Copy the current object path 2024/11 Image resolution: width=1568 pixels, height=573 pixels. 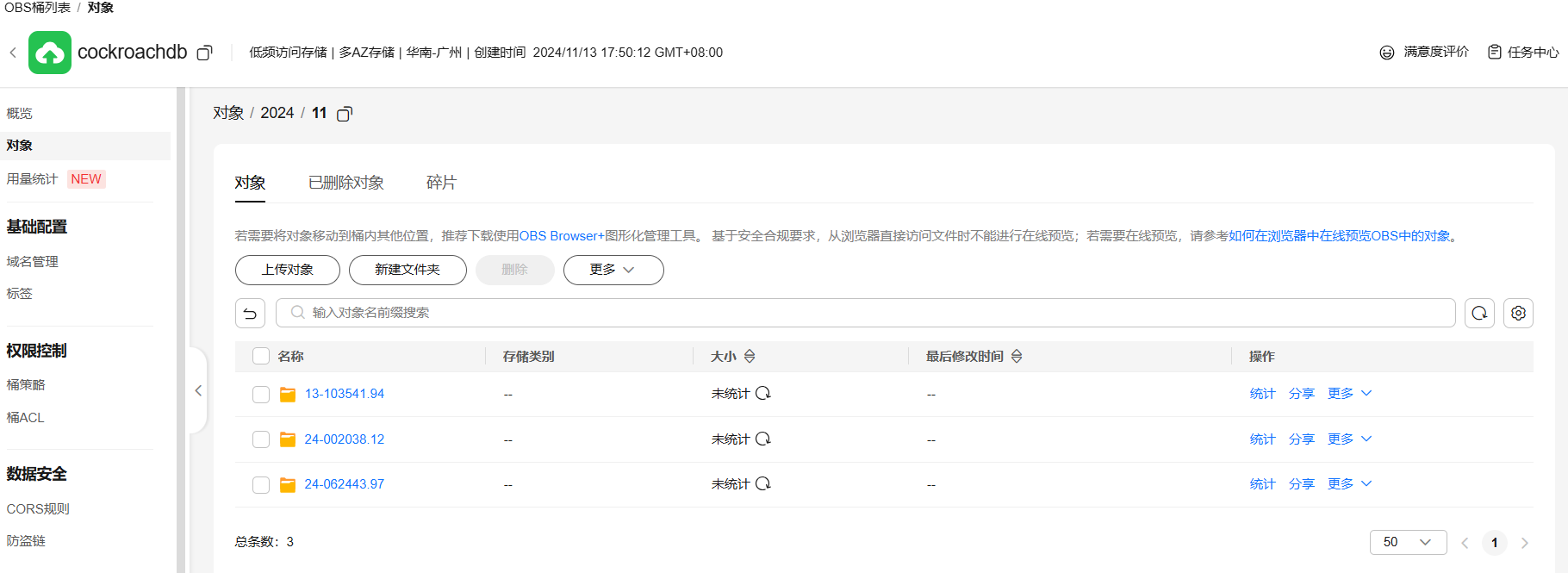(345, 114)
